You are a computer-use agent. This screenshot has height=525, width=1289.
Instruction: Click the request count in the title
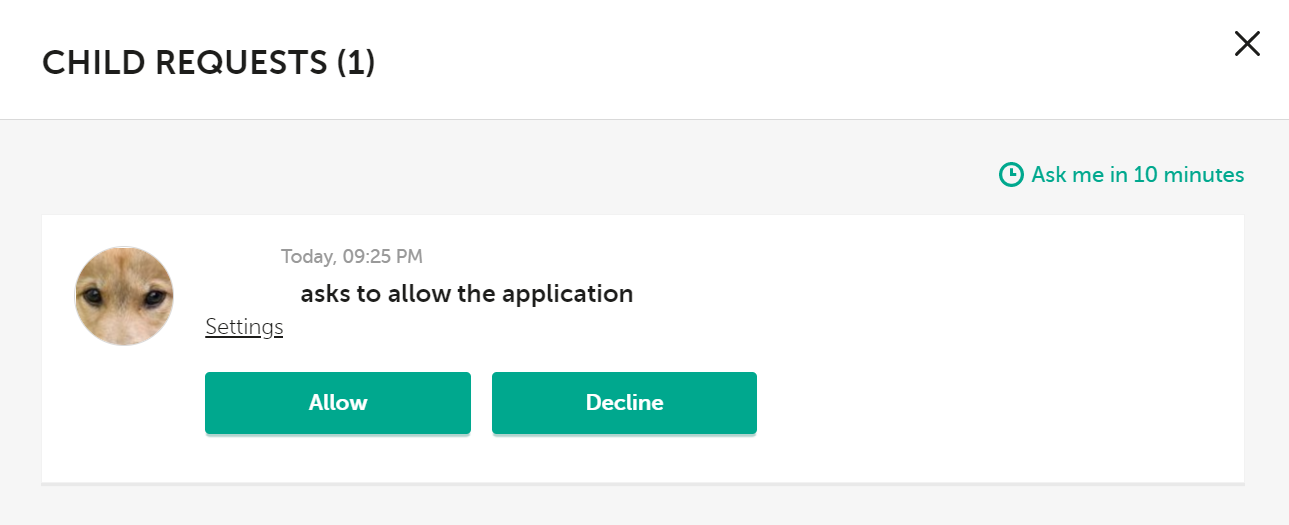click(x=355, y=63)
